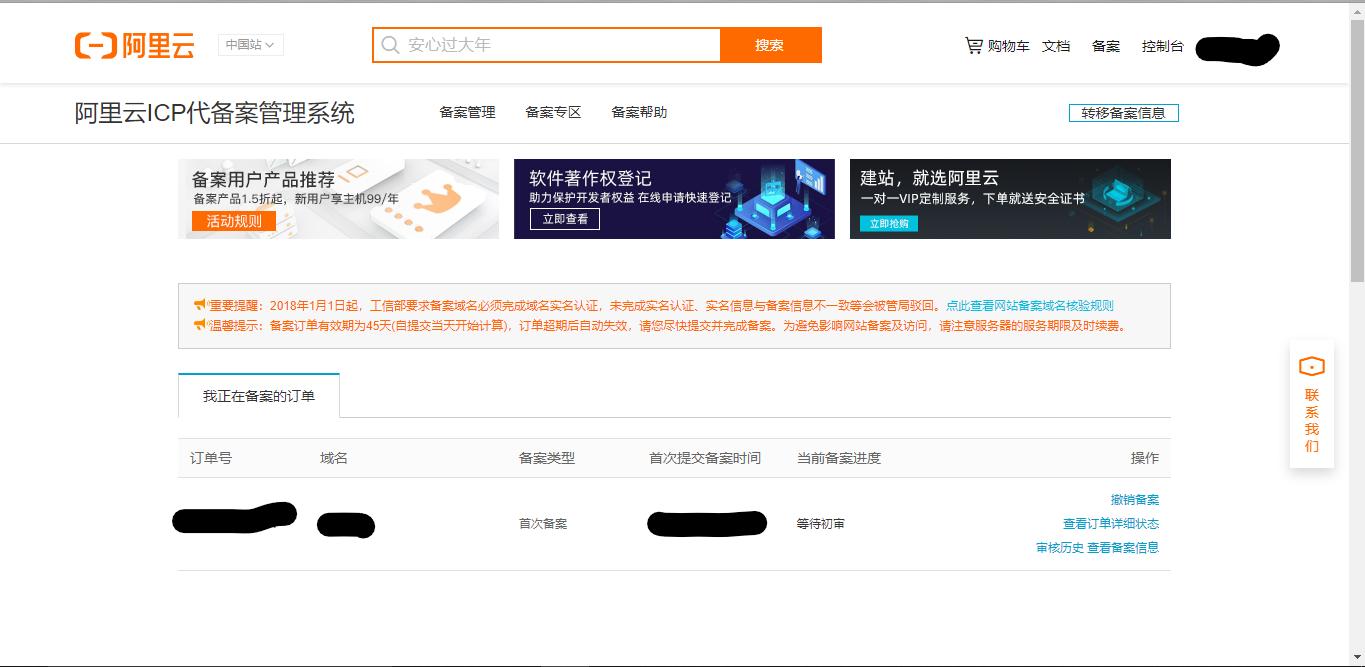Expand the 备案专区 menu
Image resolution: width=1365 pixels, height=667 pixels.
553,112
